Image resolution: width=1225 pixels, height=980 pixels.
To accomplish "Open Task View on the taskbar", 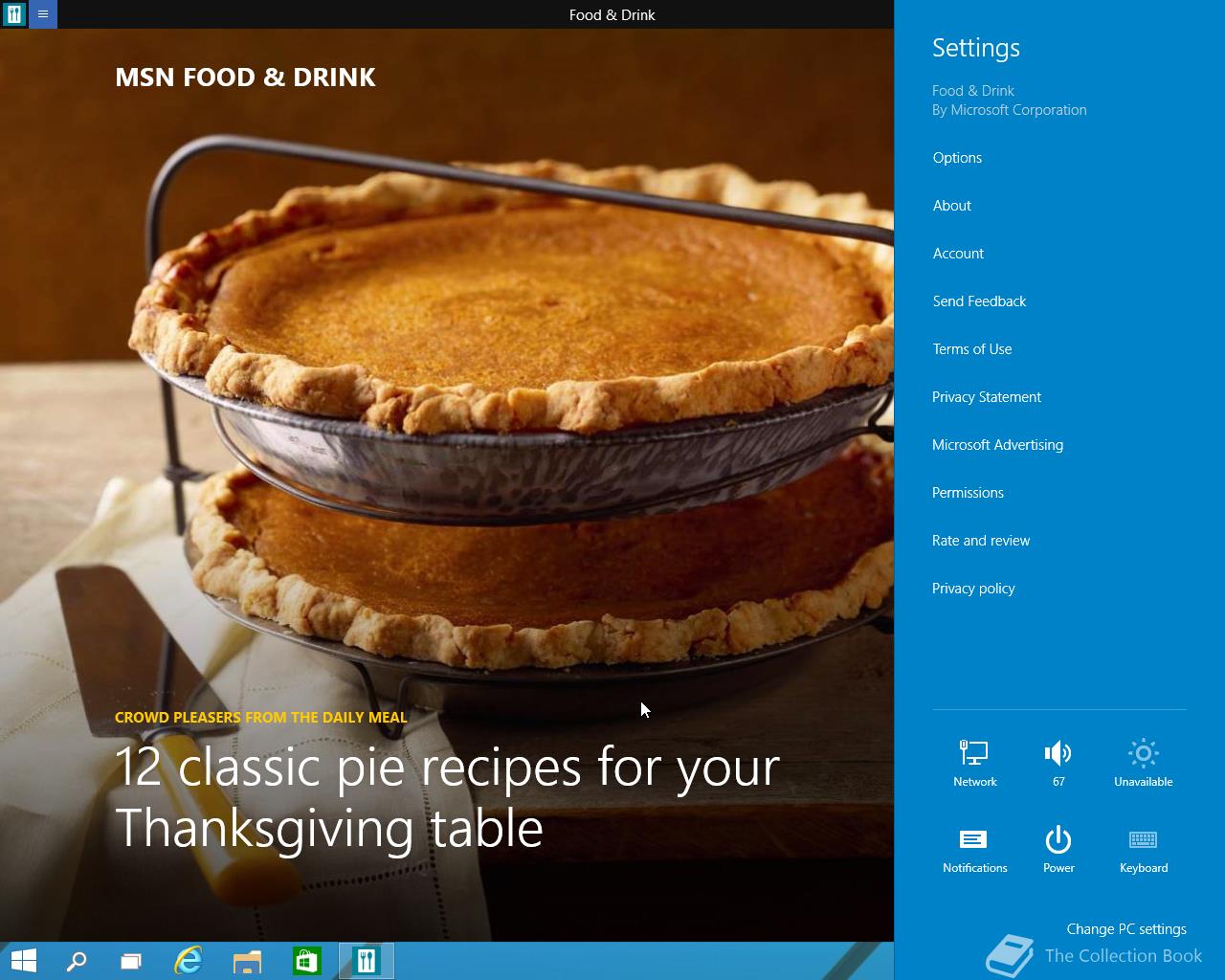I will 131,961.
